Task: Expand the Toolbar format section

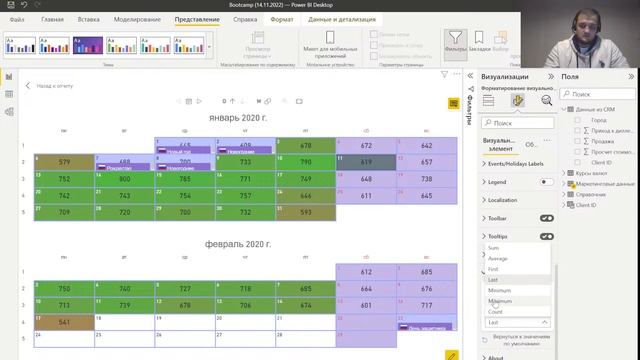Action: pos(484,218)
